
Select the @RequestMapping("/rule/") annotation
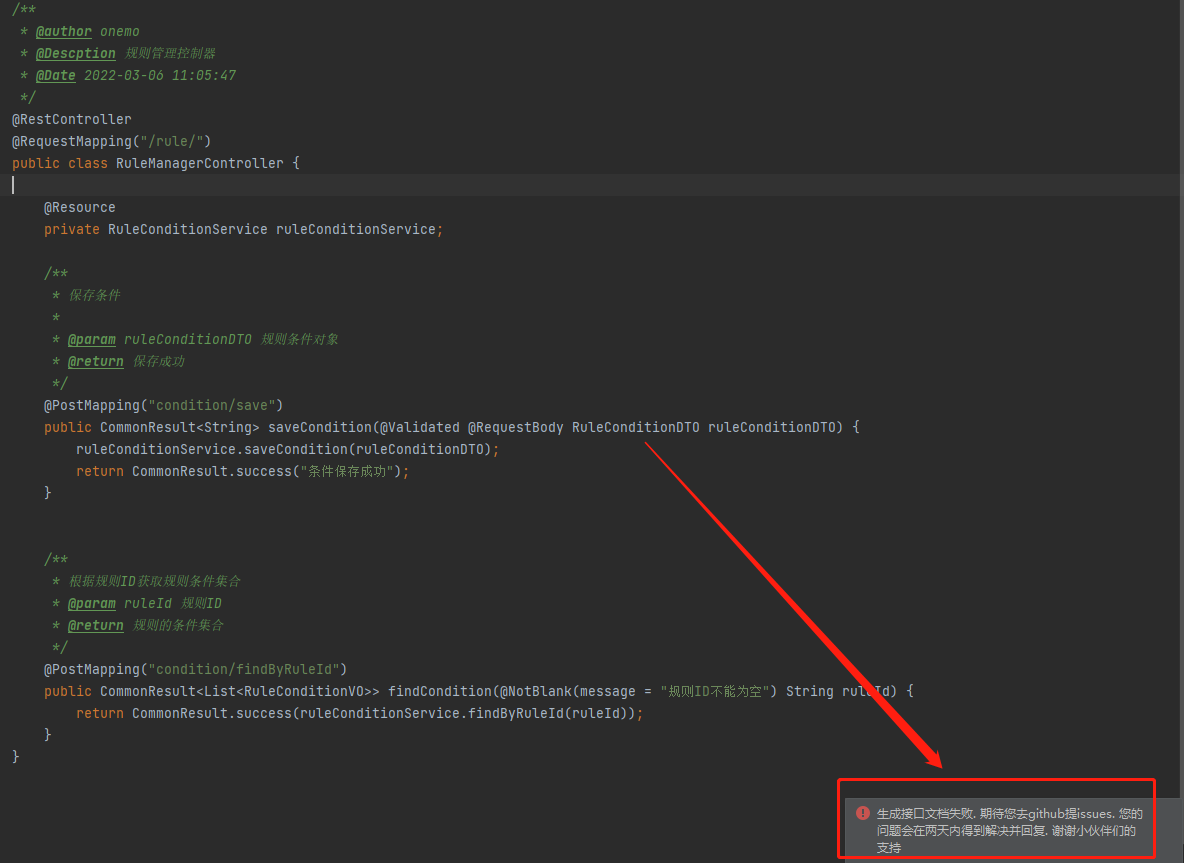pos(110,141)
